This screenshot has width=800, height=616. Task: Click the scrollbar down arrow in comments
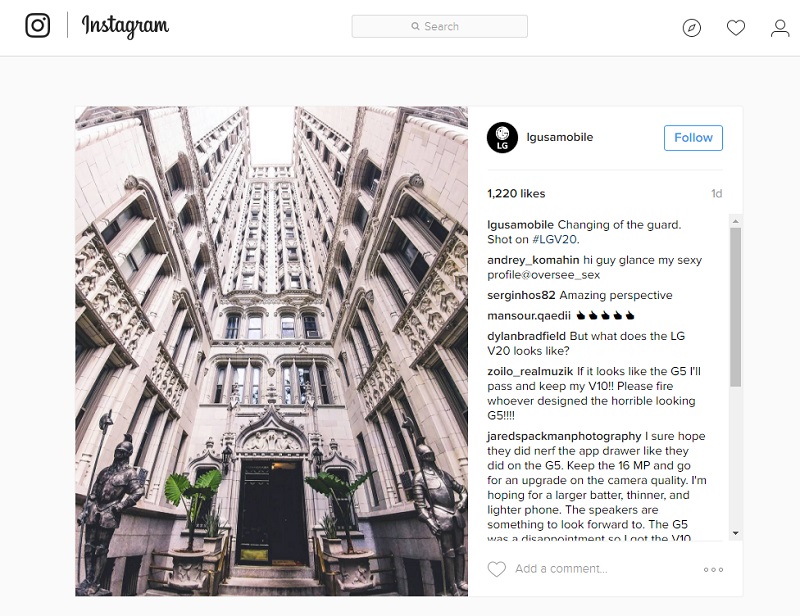click(x=735, y=533)
